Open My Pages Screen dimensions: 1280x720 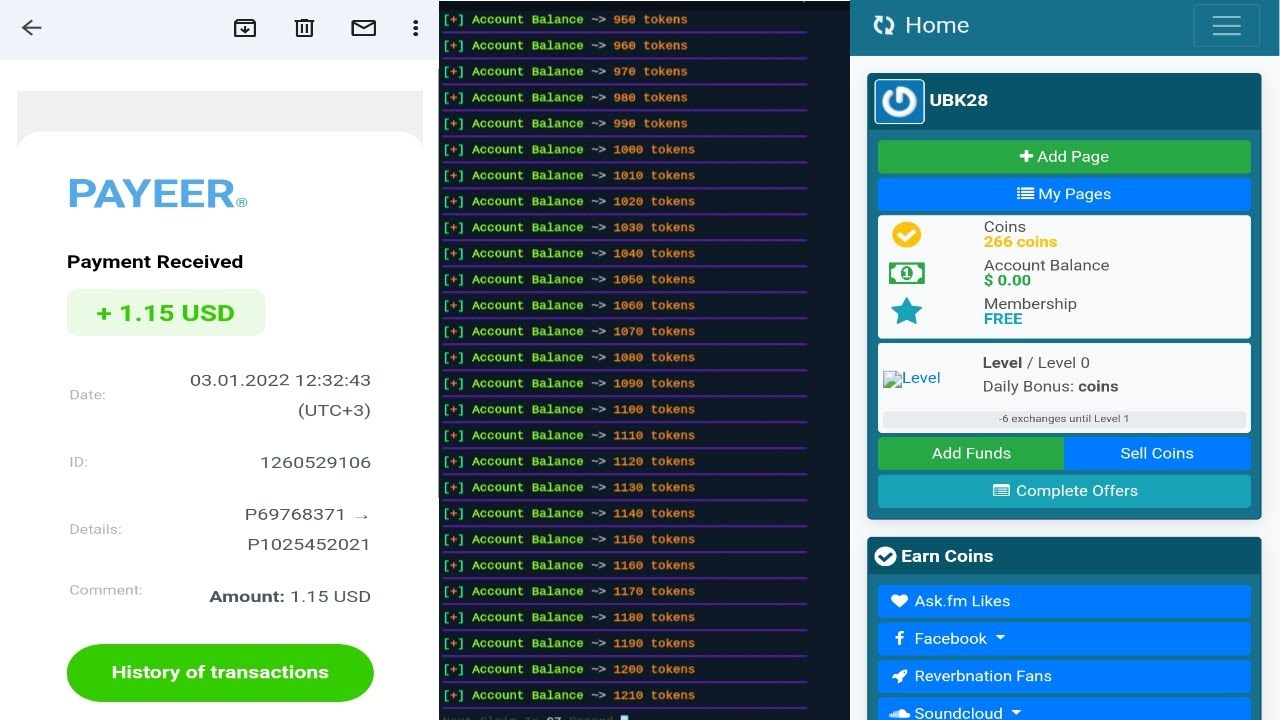point(1064,194)
